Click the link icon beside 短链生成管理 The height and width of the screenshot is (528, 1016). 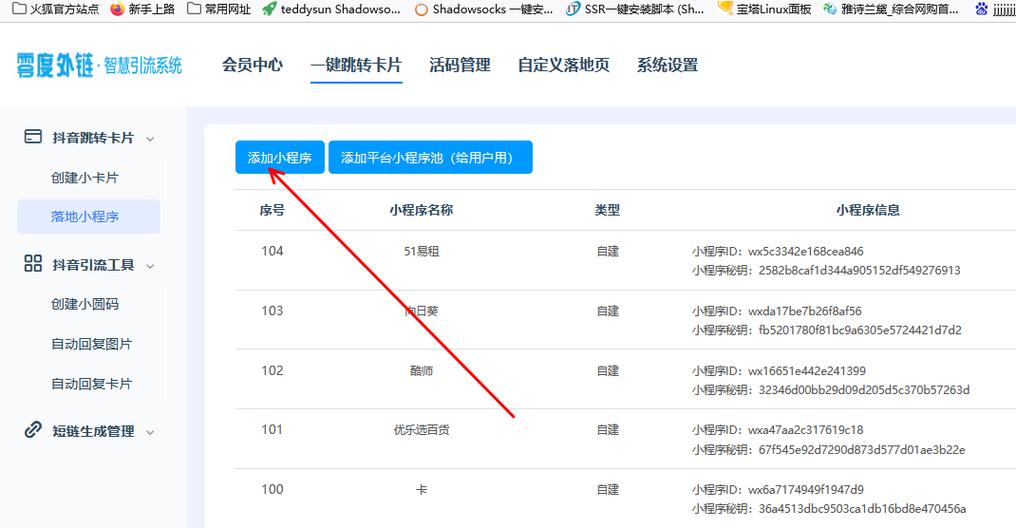pos(33,430)
